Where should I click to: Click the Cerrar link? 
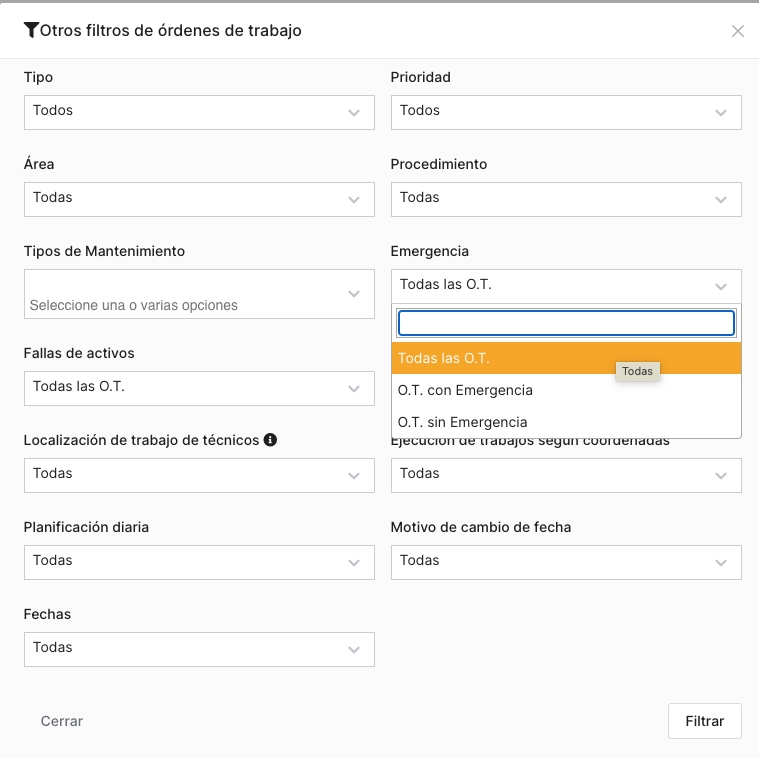pyautogui.click(x=62, y=721)
